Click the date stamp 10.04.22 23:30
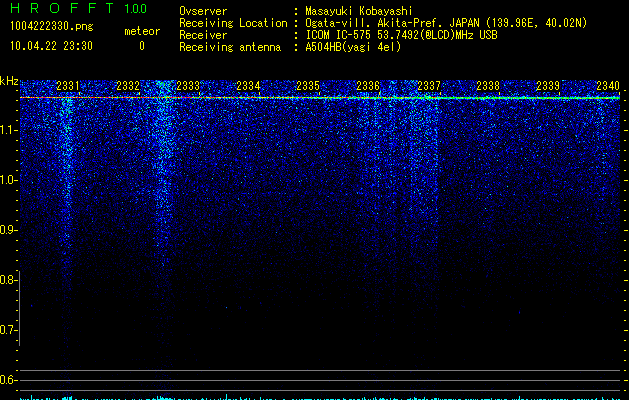This screenshot has width=629, height=400. (x=51, y=46)
